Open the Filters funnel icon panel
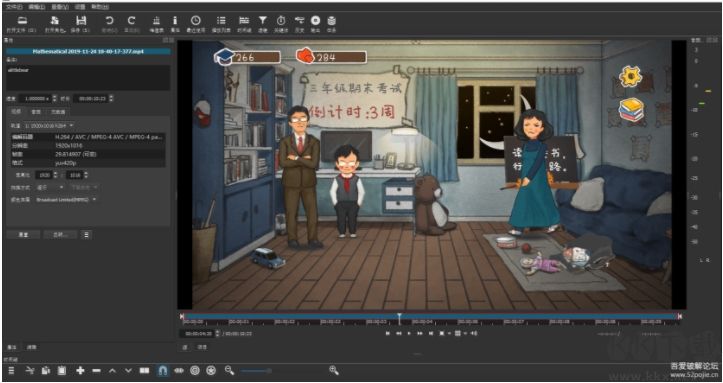The image size is (723, 383). point(262,23)
